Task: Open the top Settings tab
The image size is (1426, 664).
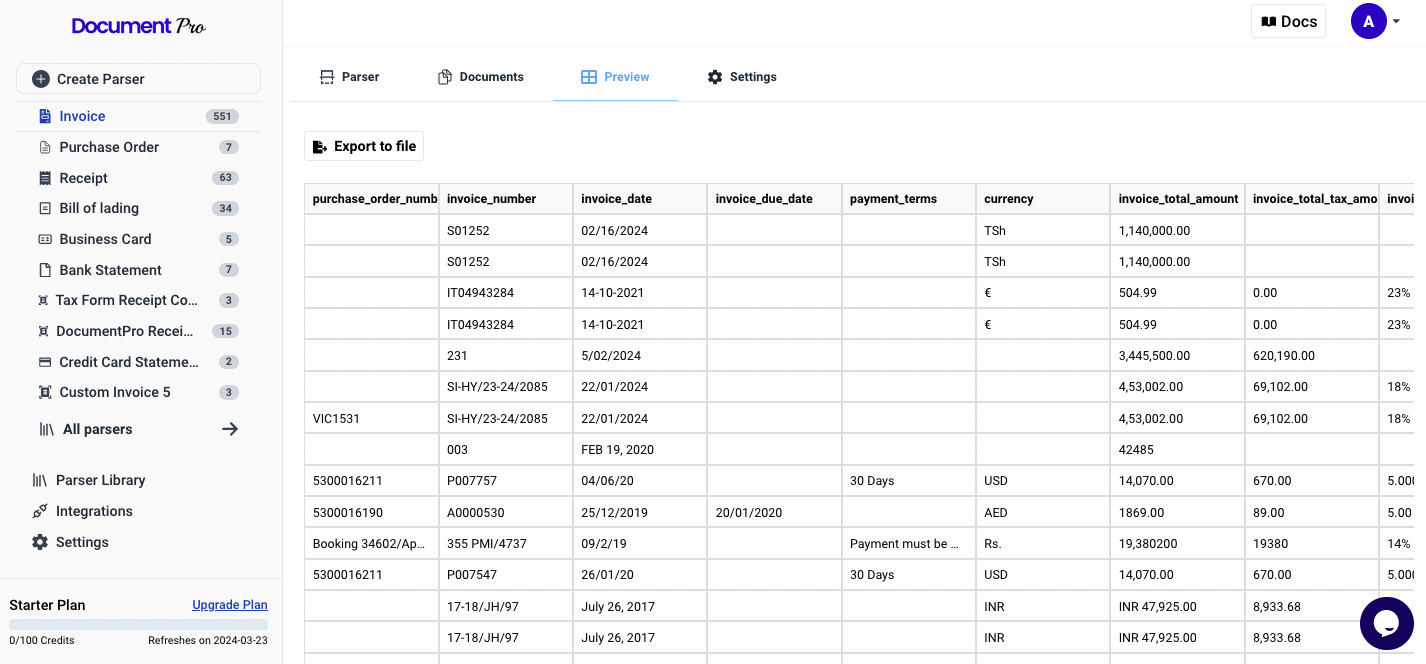Action: pos(742,77)
